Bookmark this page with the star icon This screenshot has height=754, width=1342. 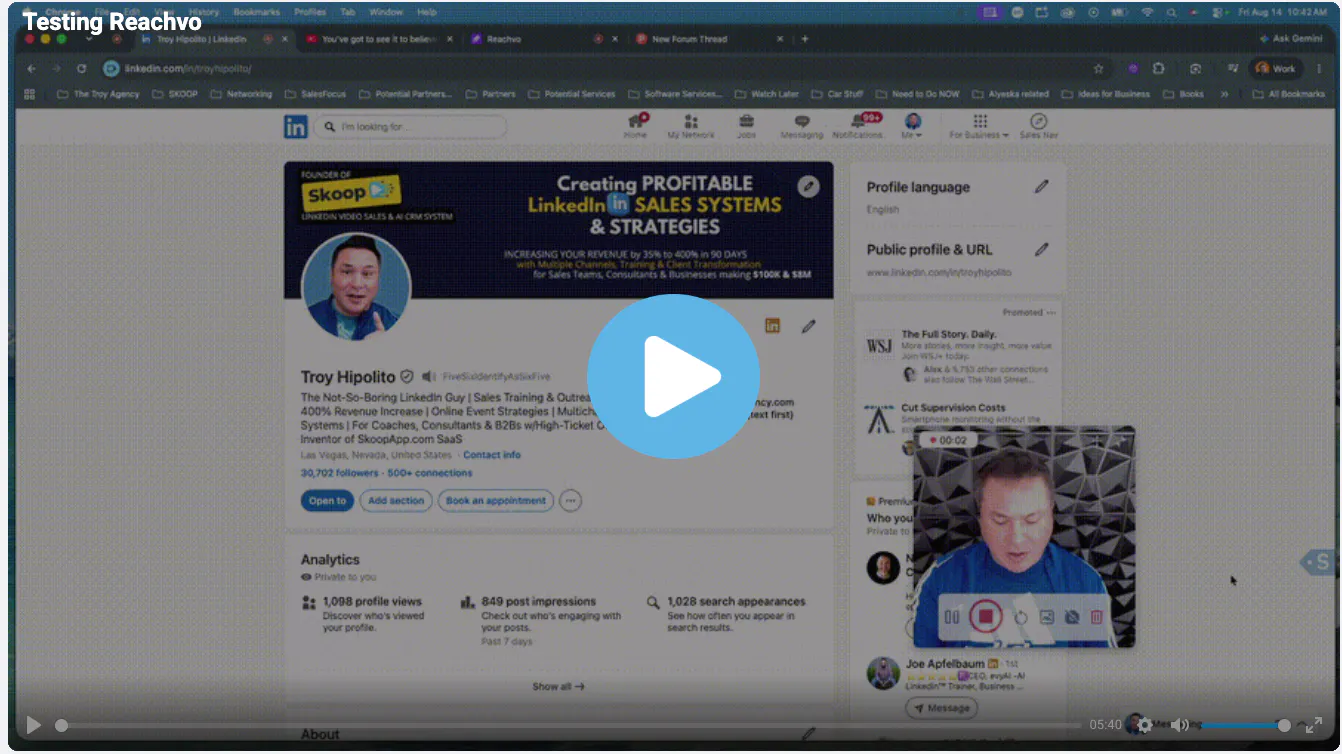click(x=1098, y=69)
